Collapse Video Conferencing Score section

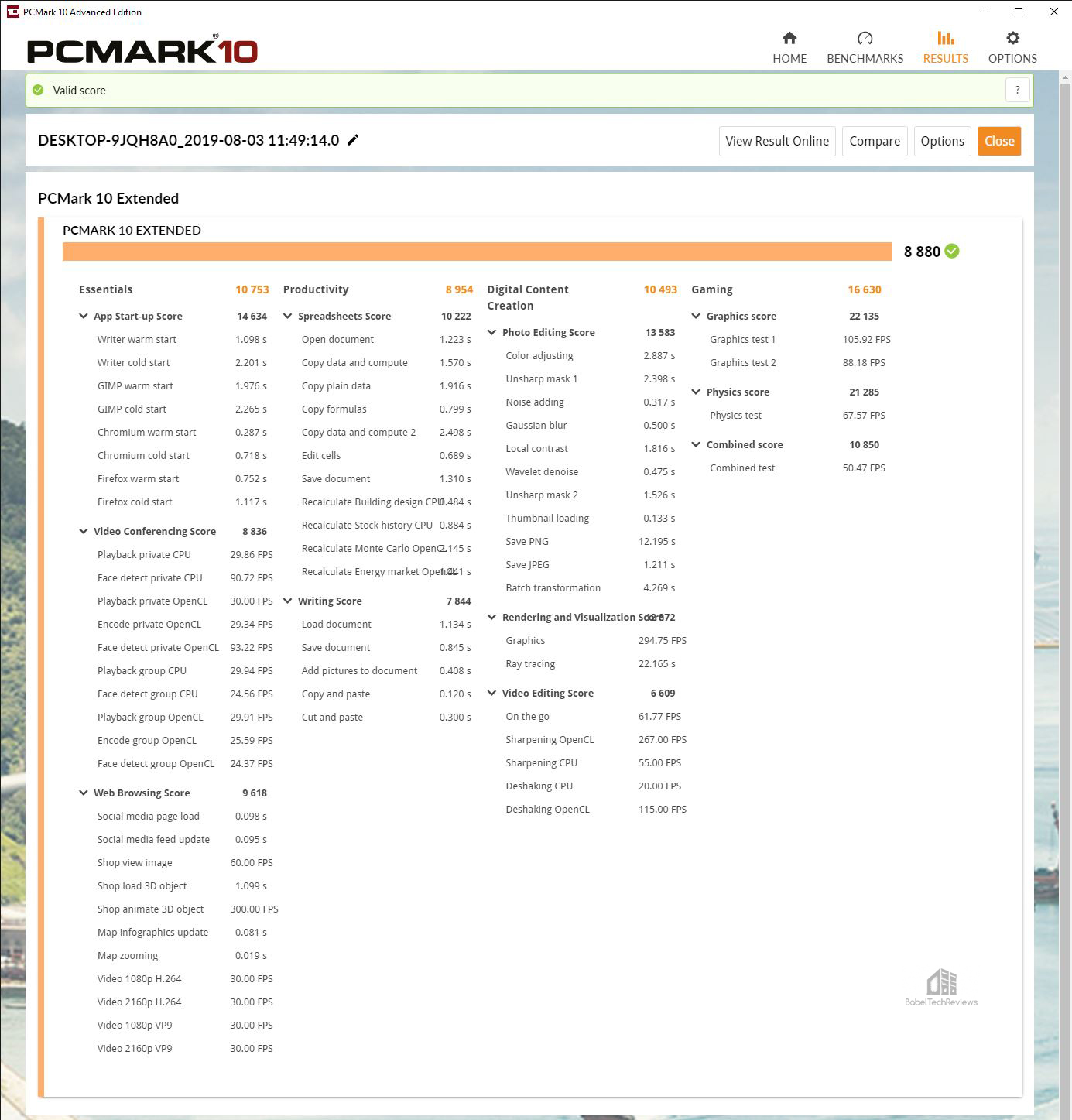84,531
